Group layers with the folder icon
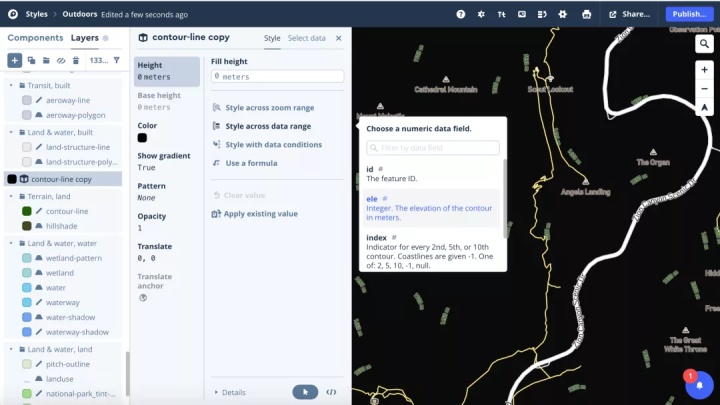The height and width of the screenshot is (405, 720). 46,60
